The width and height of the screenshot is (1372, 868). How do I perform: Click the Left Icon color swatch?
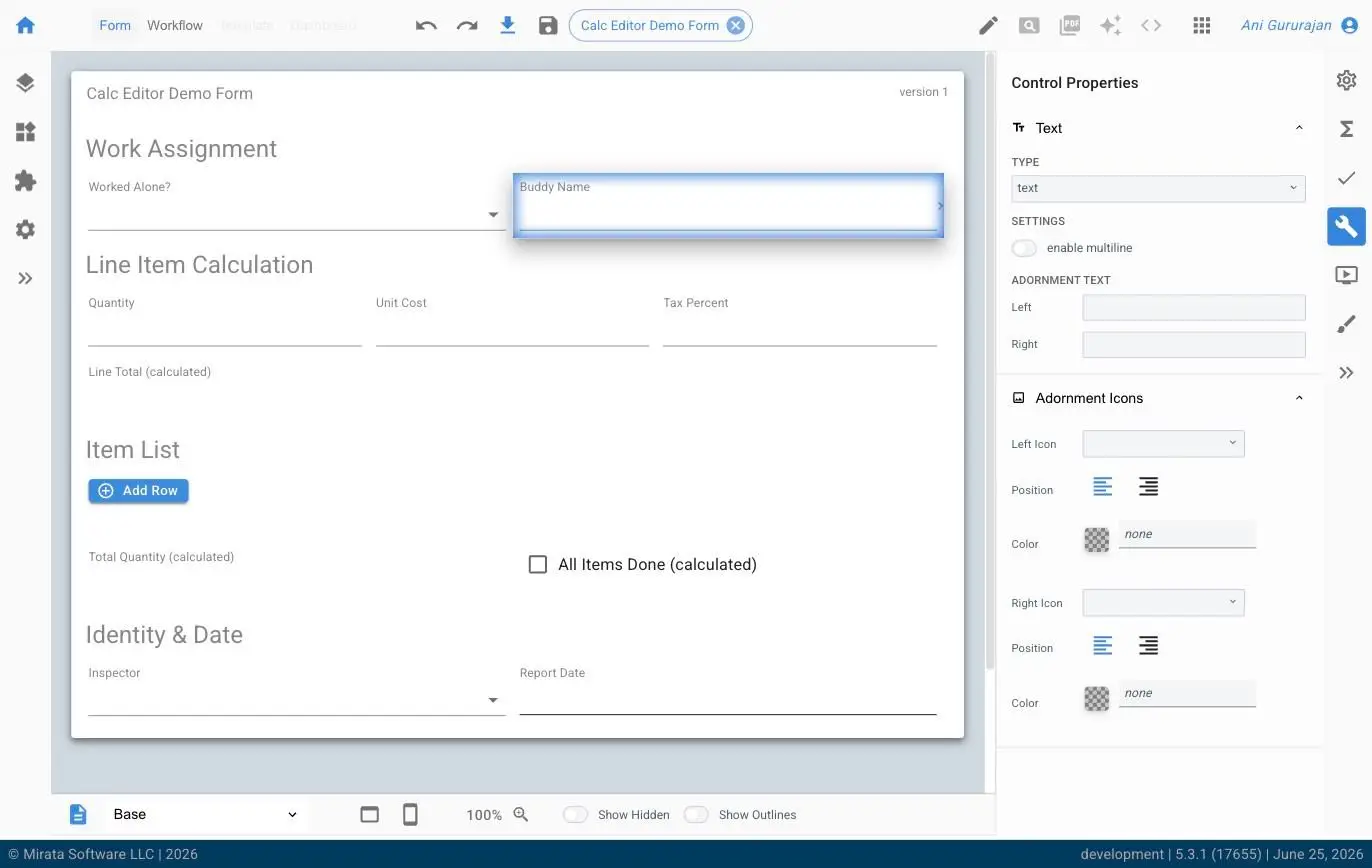point(1097,540)
